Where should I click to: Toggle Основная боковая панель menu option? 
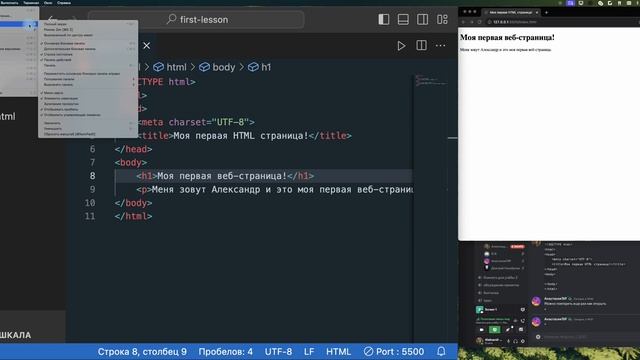tap(88, 43)
